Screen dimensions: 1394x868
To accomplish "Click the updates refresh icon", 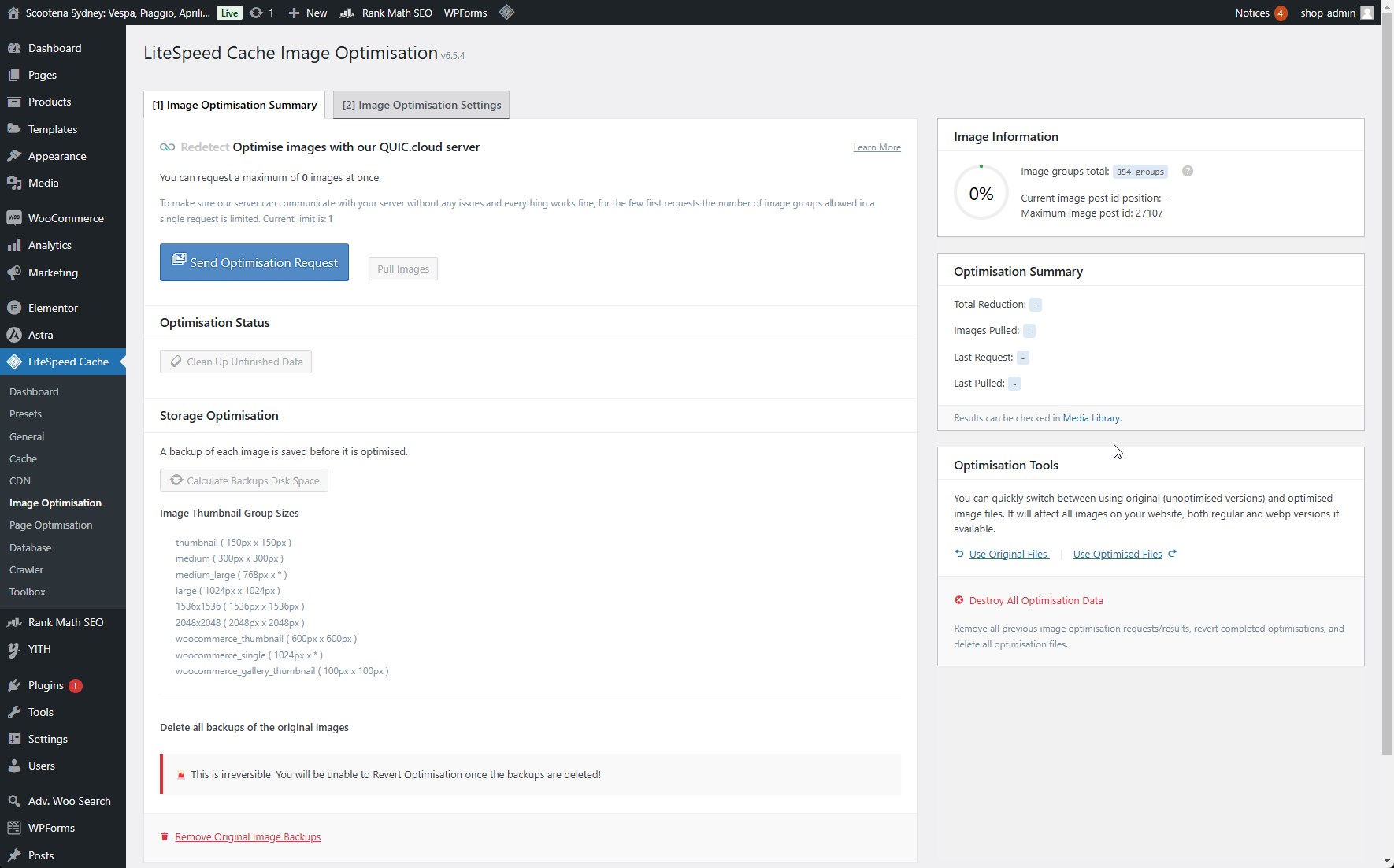I will 256,13.
